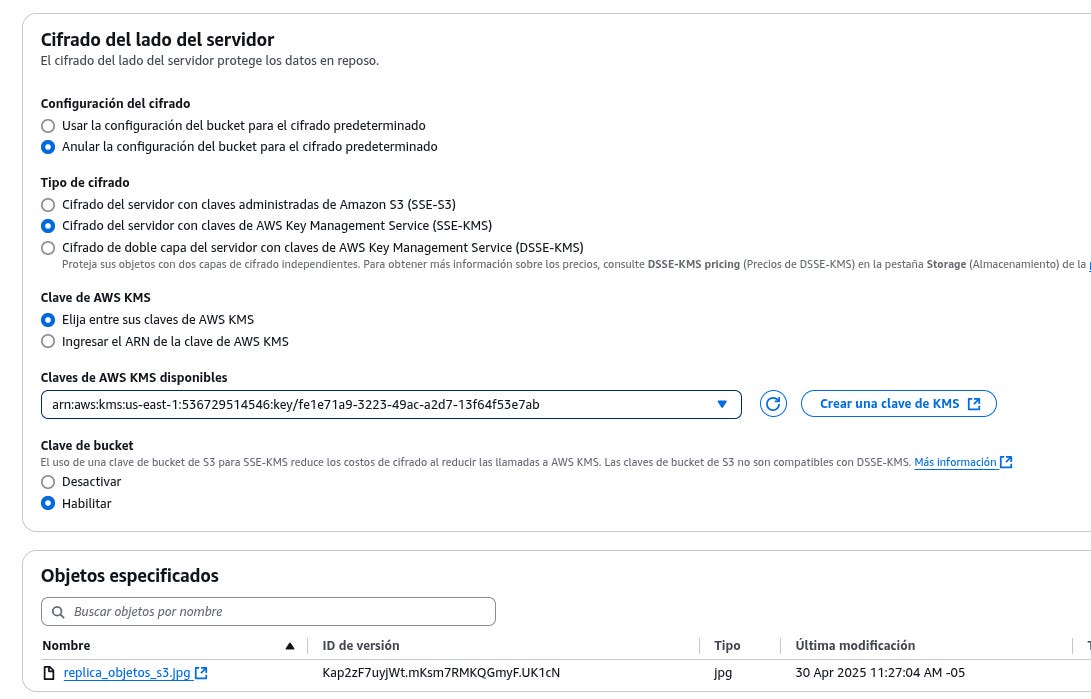Image resolution: width=1091 pixels, height=699 pixels.
Task: Click the file icon beside replica_objetos_s3.jpg
Action: pyautogui.click(x=49, y=673)
